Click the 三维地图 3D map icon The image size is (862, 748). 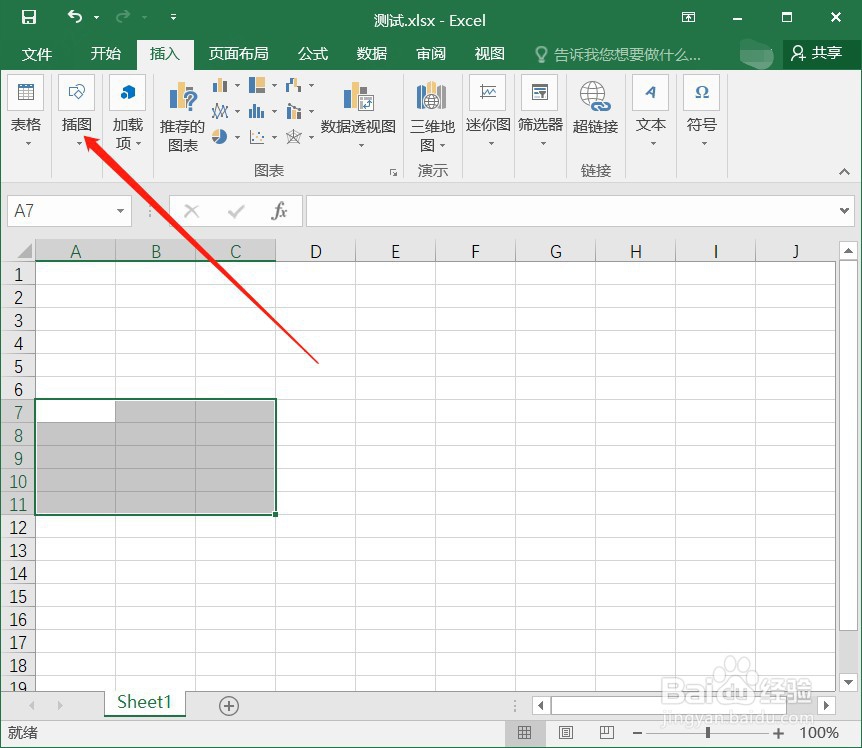(432, 96)
